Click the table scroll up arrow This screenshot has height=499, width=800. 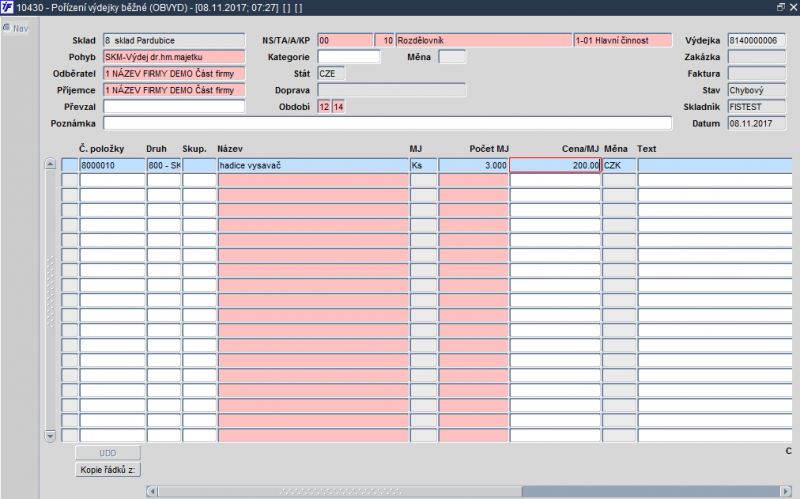(x=50, y=164)
